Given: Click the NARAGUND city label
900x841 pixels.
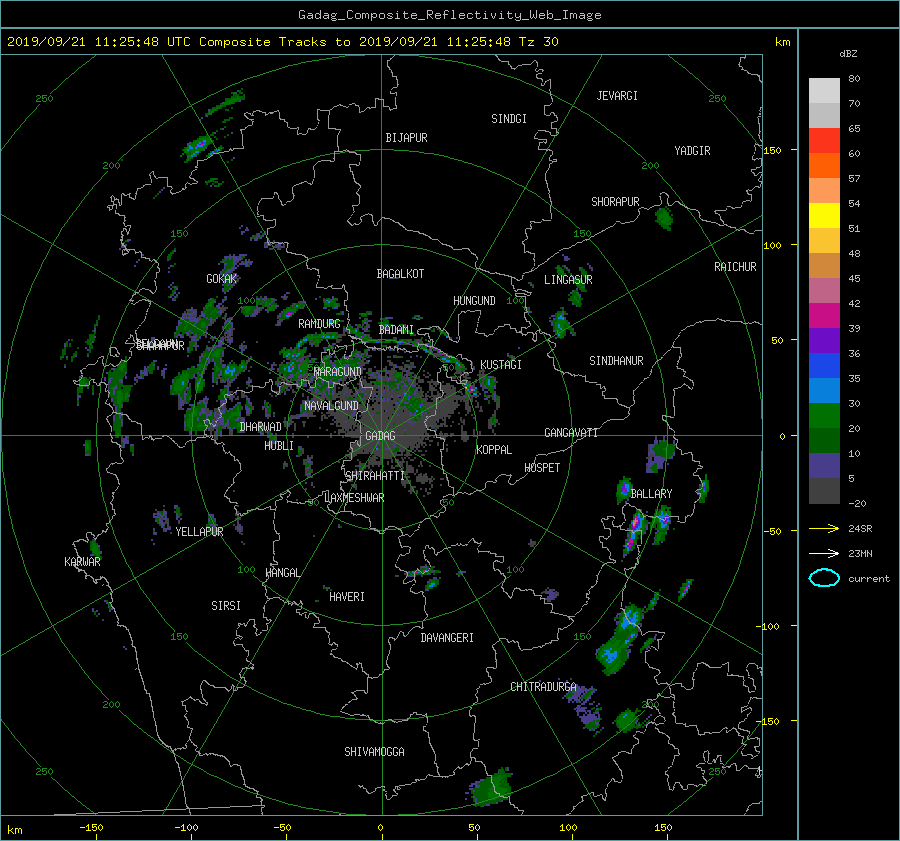Looking at the screenshot, I should tap(338, 371).
